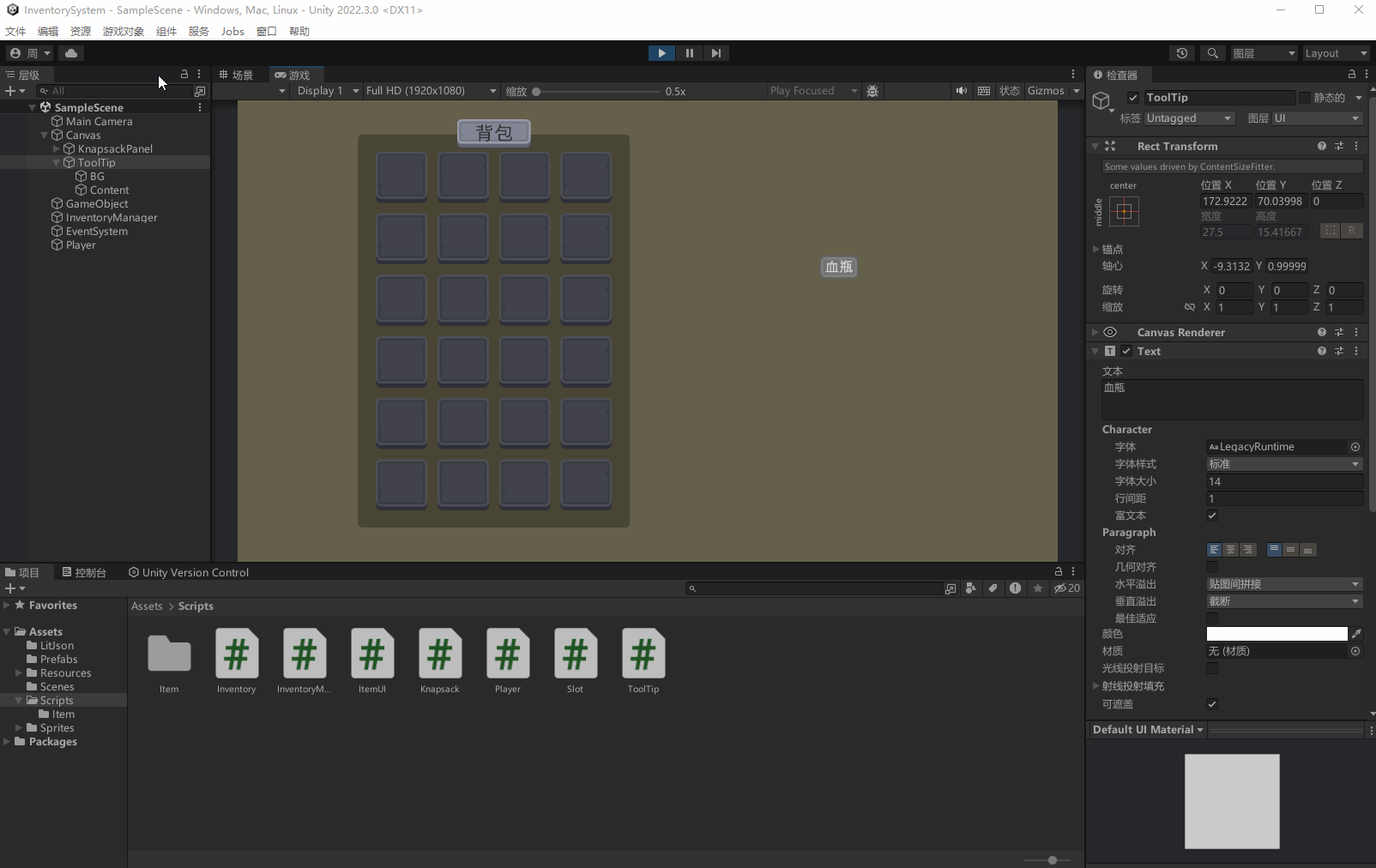Open the 窗口 (Window) menu
Screen dimensions: 1376x868
tap(267, 31)
